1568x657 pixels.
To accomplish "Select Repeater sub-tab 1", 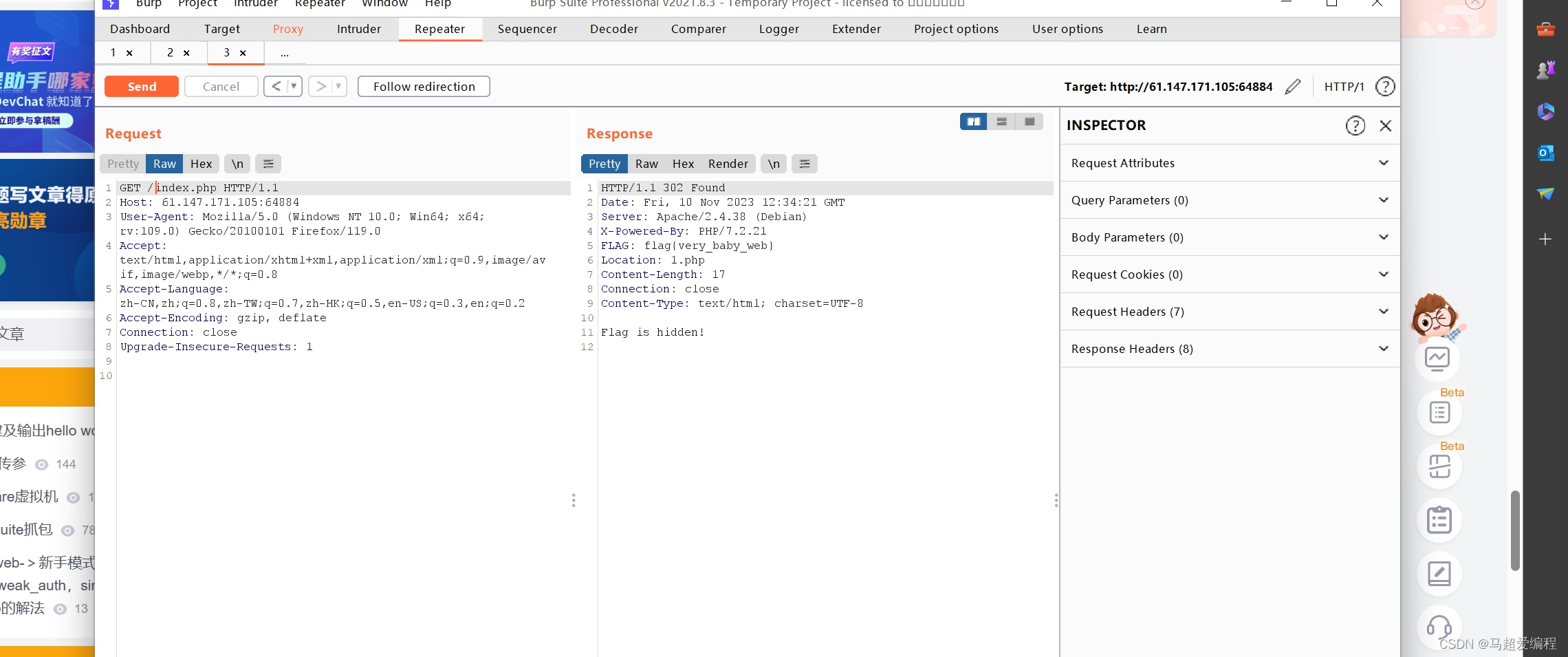I will coord(113,52).
